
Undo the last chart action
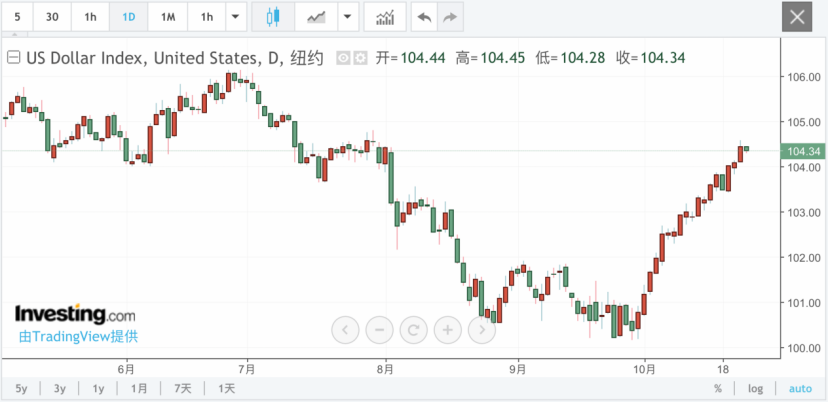click(424, 17)
